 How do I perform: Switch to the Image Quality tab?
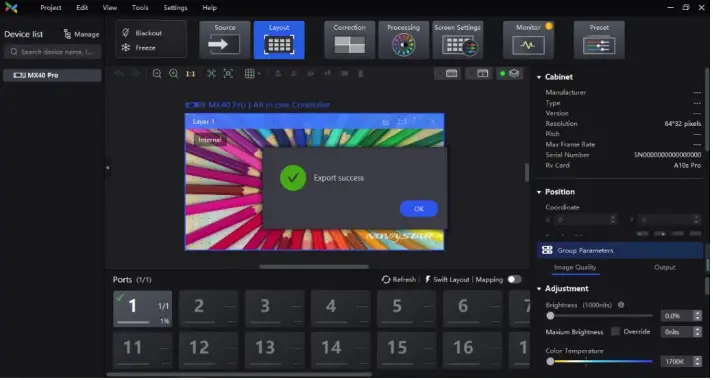point(576,268)
